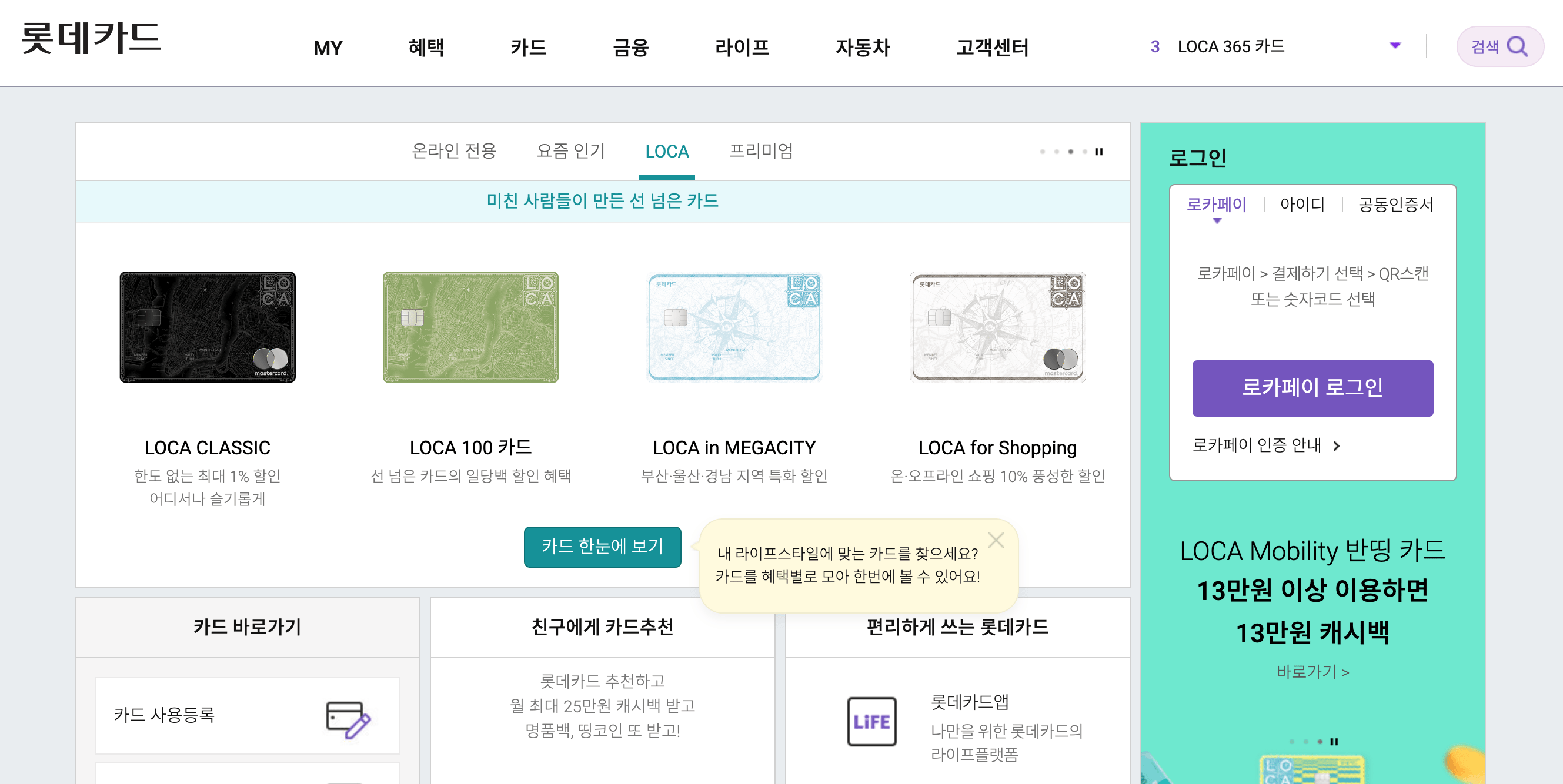Image resolution: width=1563 pixels, height=784 pixels.
Task: Select the 편리하게 쓰는 롯데카드 section tab
Action: [x=957, y=627]
